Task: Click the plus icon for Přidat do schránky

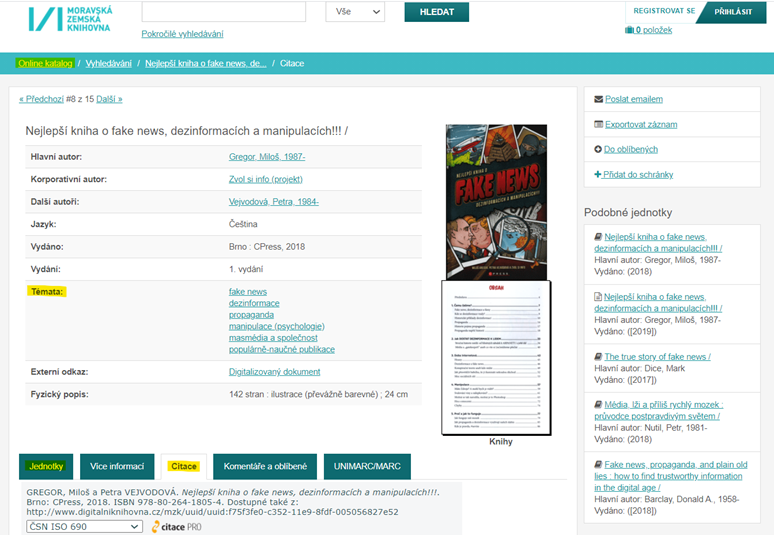Action: tap(598, 174)
